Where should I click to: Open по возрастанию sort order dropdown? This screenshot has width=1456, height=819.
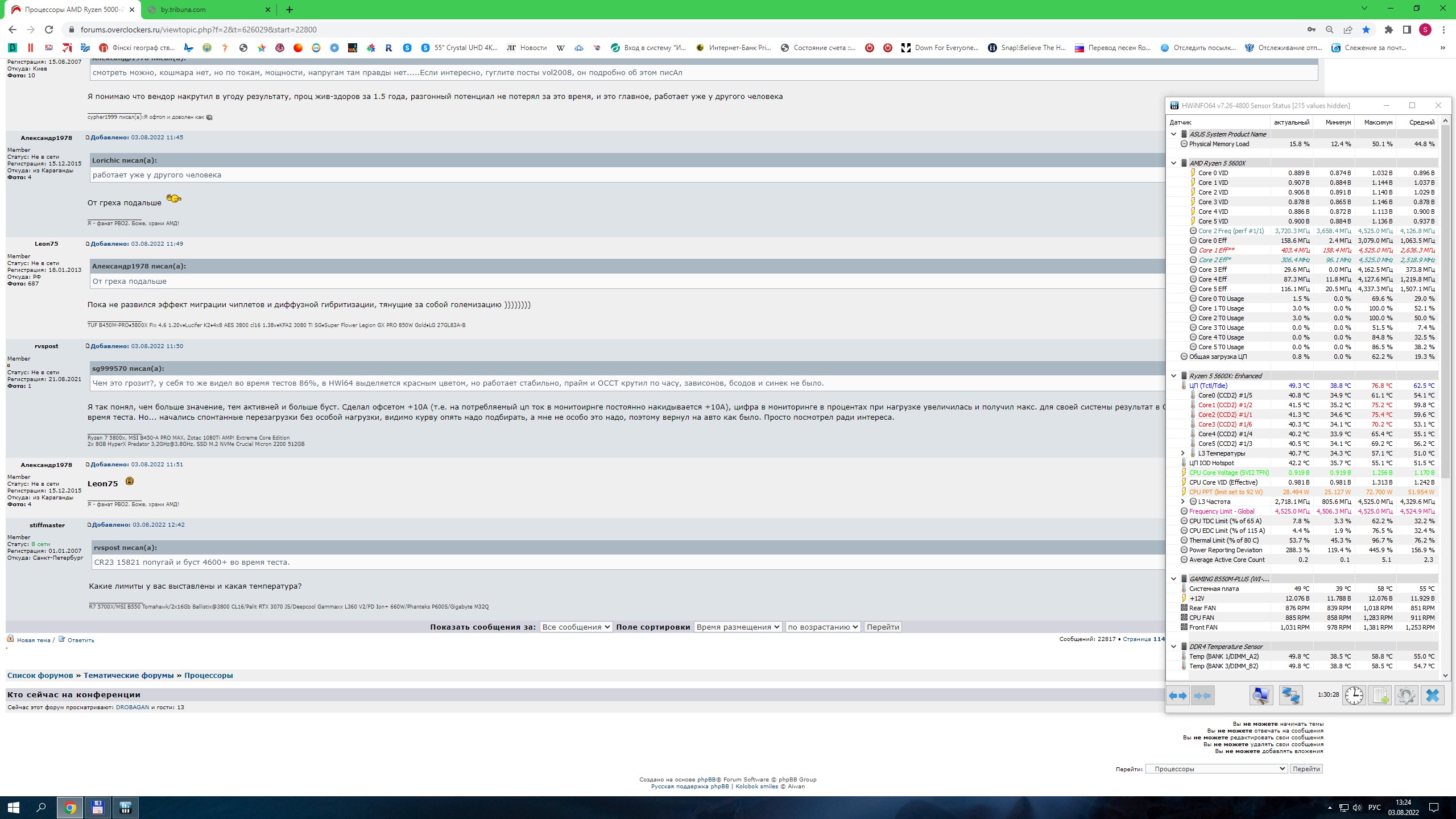click(x=822, y=627)
